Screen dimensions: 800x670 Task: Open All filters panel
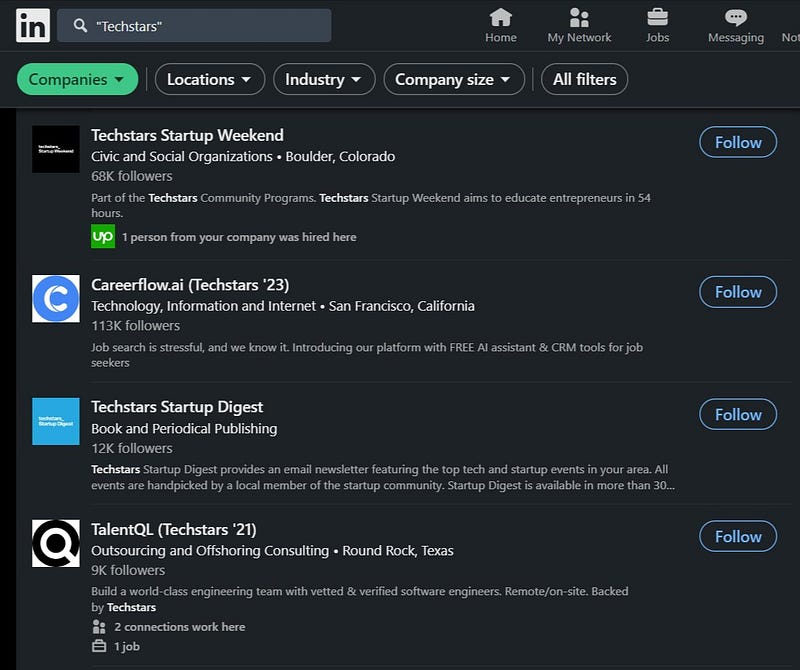point(585,79)
